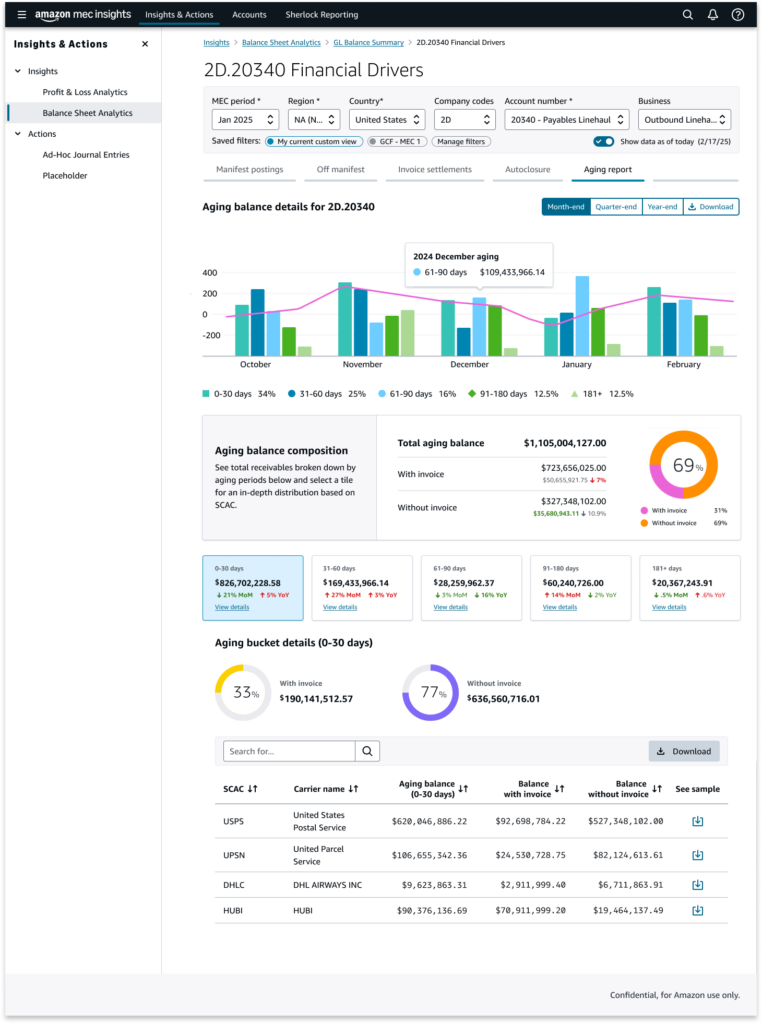Open MEC period dropdown
762x1024 pixels.
[246, 120]
